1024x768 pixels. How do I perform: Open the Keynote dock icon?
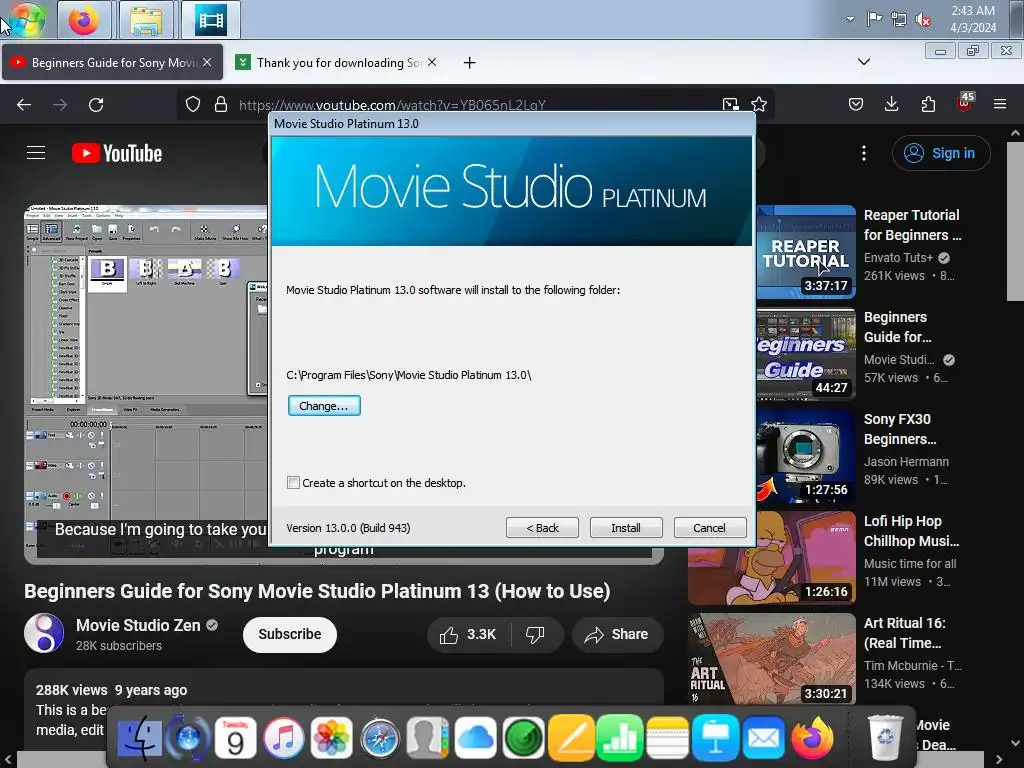click(715, 738)
